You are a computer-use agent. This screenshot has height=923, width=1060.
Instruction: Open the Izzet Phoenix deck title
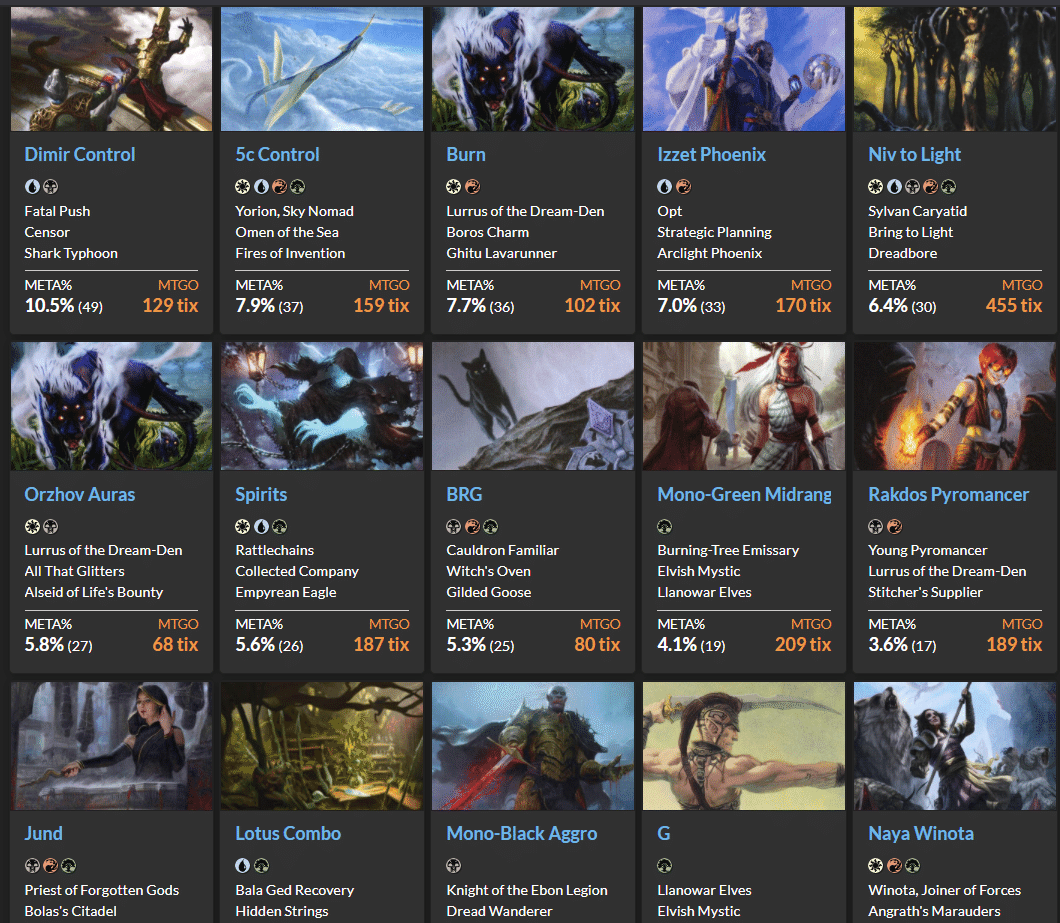[711, 154]
